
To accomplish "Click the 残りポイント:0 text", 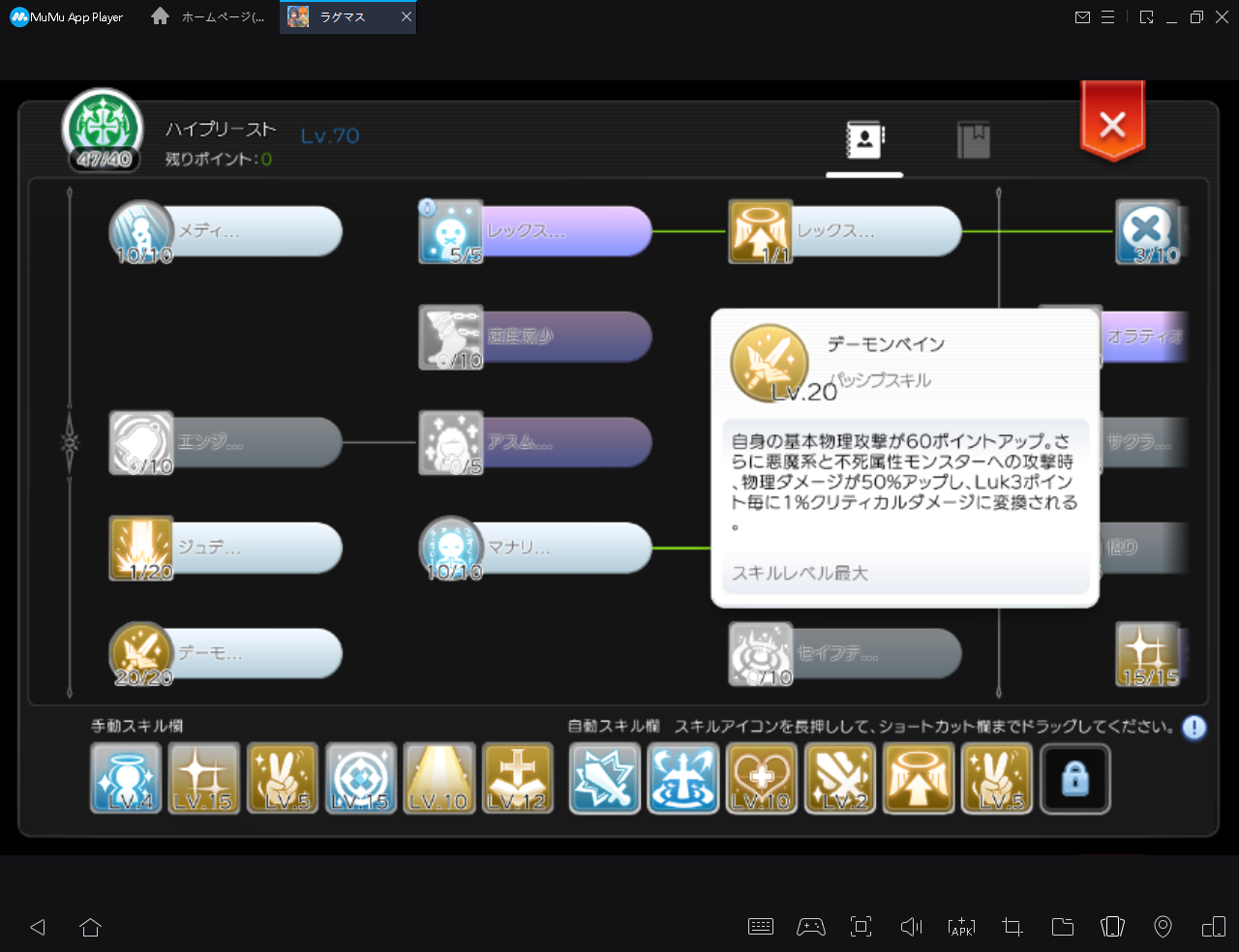I will 219,160.
